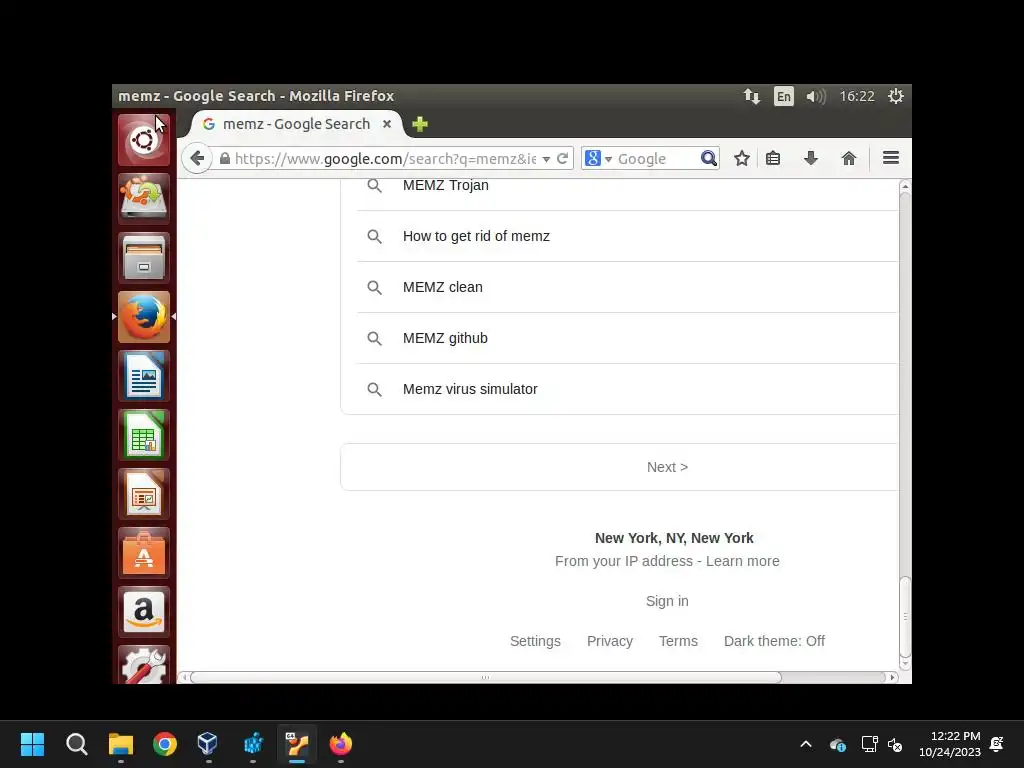Click scroll-up arrow of the page scrollbar
This screenshot has height=768, width=1024.
point(904,187)
